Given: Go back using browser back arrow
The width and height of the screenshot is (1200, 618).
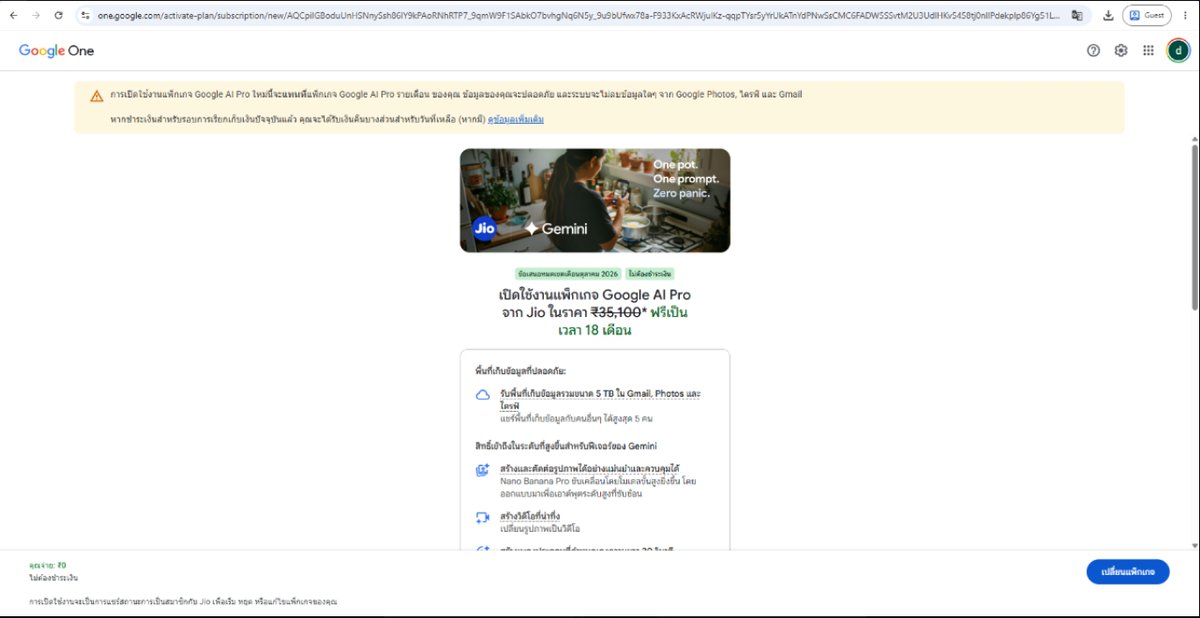Looking at the screenshot, I should click(13, 16).
